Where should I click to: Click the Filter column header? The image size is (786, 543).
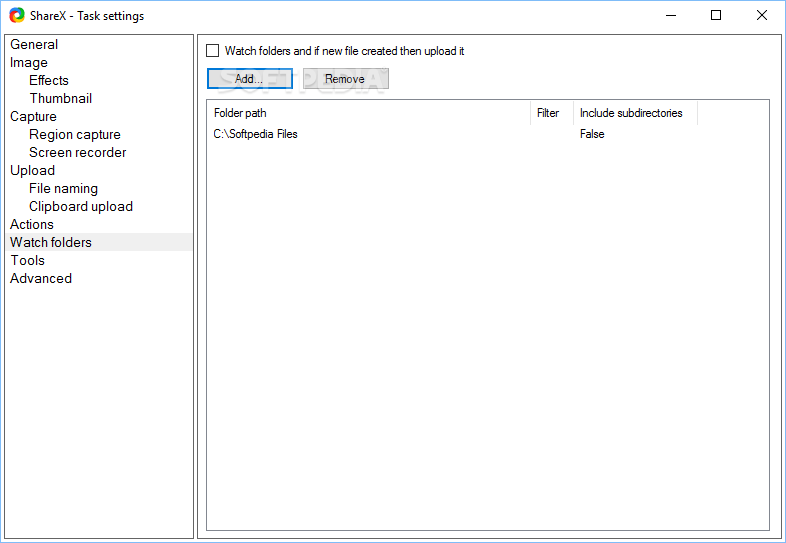point(552,113)
